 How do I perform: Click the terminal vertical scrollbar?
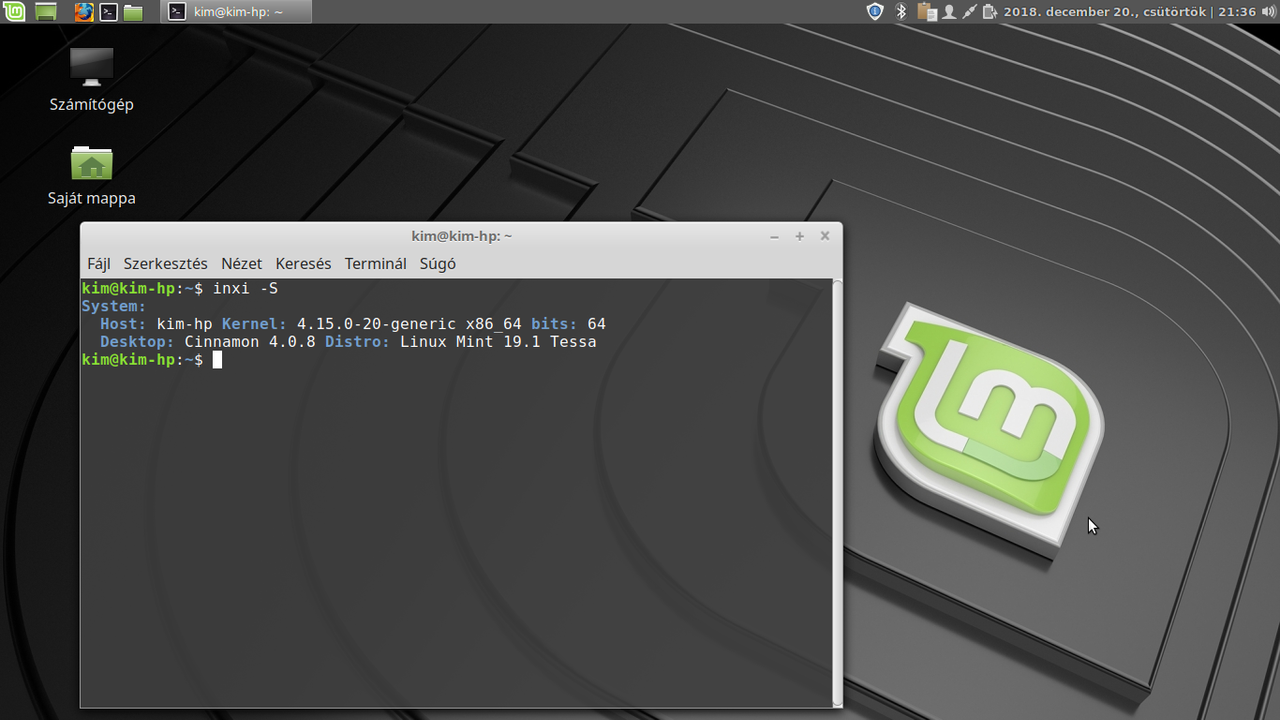coord(838,492)
